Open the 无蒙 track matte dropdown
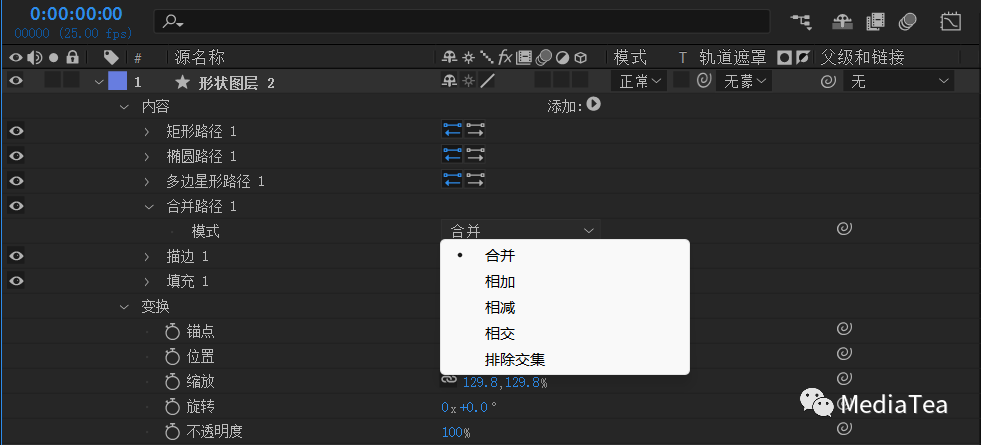This screenshot has height=445, width=981. (x=744, y=81)
